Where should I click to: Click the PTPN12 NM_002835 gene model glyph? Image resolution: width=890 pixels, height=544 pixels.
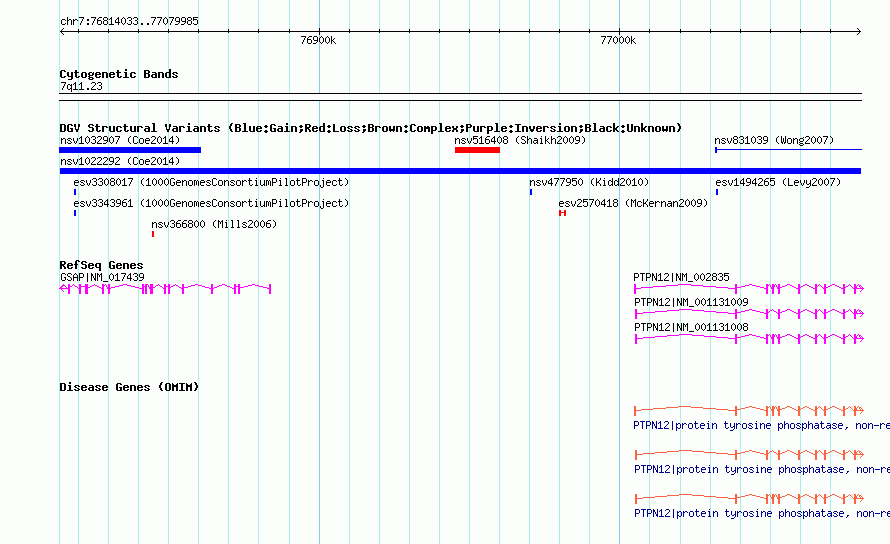[x=749, y=289]
